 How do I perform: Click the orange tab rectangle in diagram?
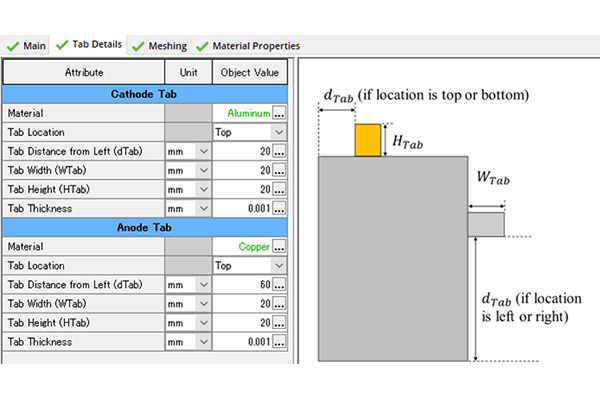pyautogui.click(x=368, y=140)
